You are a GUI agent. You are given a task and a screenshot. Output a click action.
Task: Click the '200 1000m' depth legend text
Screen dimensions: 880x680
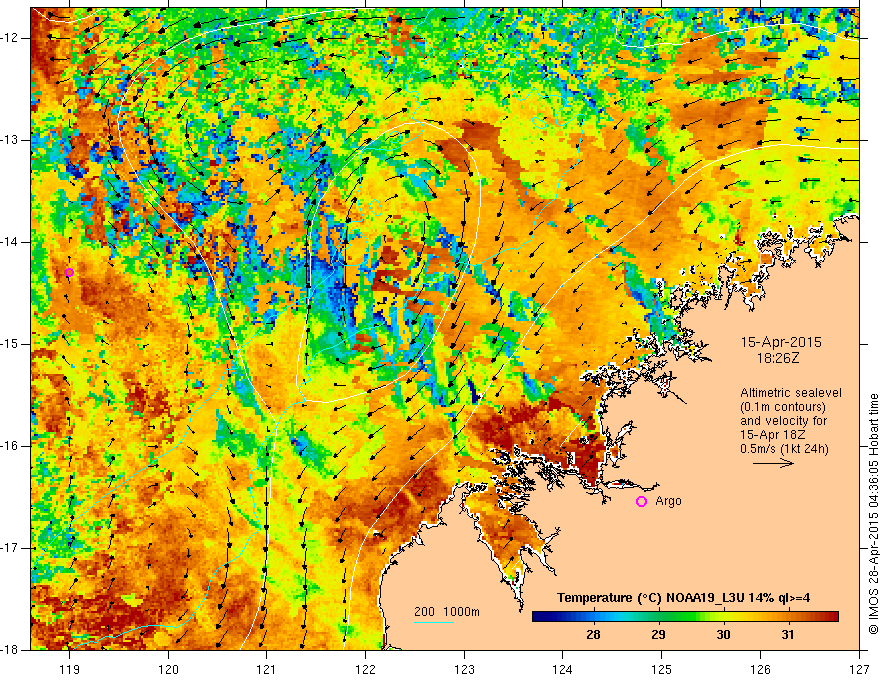[447, 612]
